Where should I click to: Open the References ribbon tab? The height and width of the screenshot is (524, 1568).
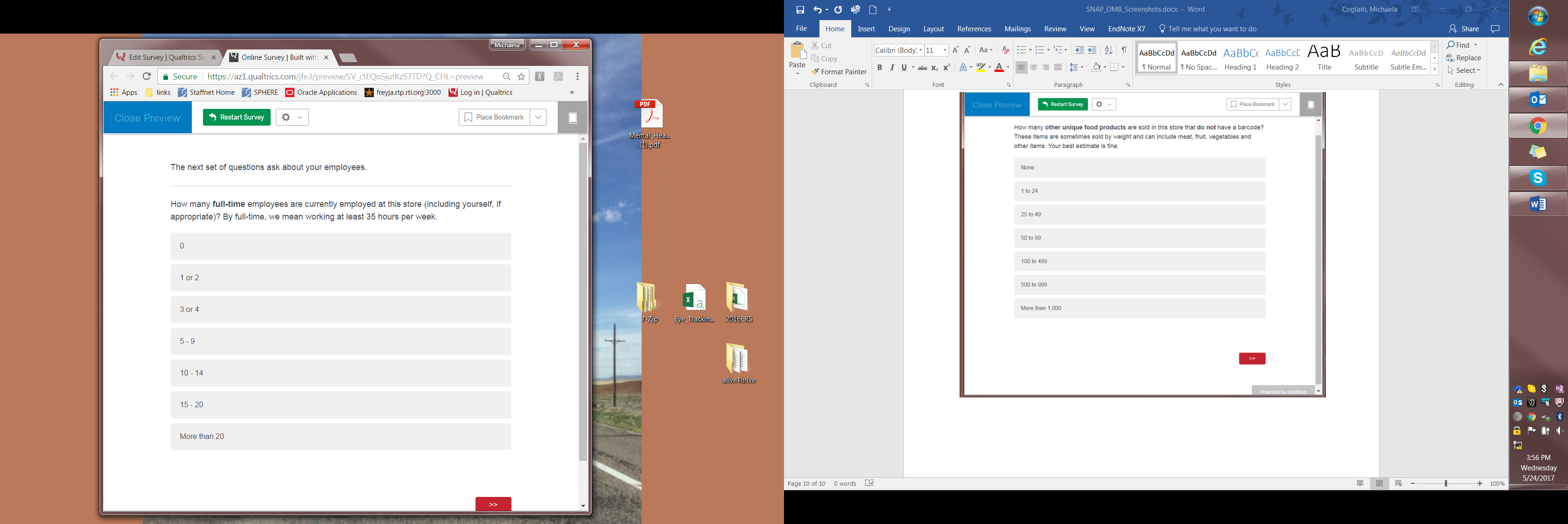coord(974,28)
